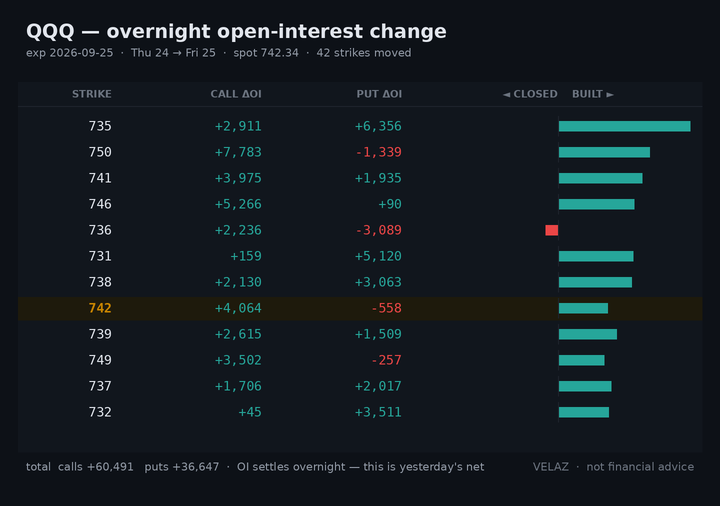The width and height of the screenshot is (720, 506).
Task: Select call change +2,911
Action: coord(238,126)
